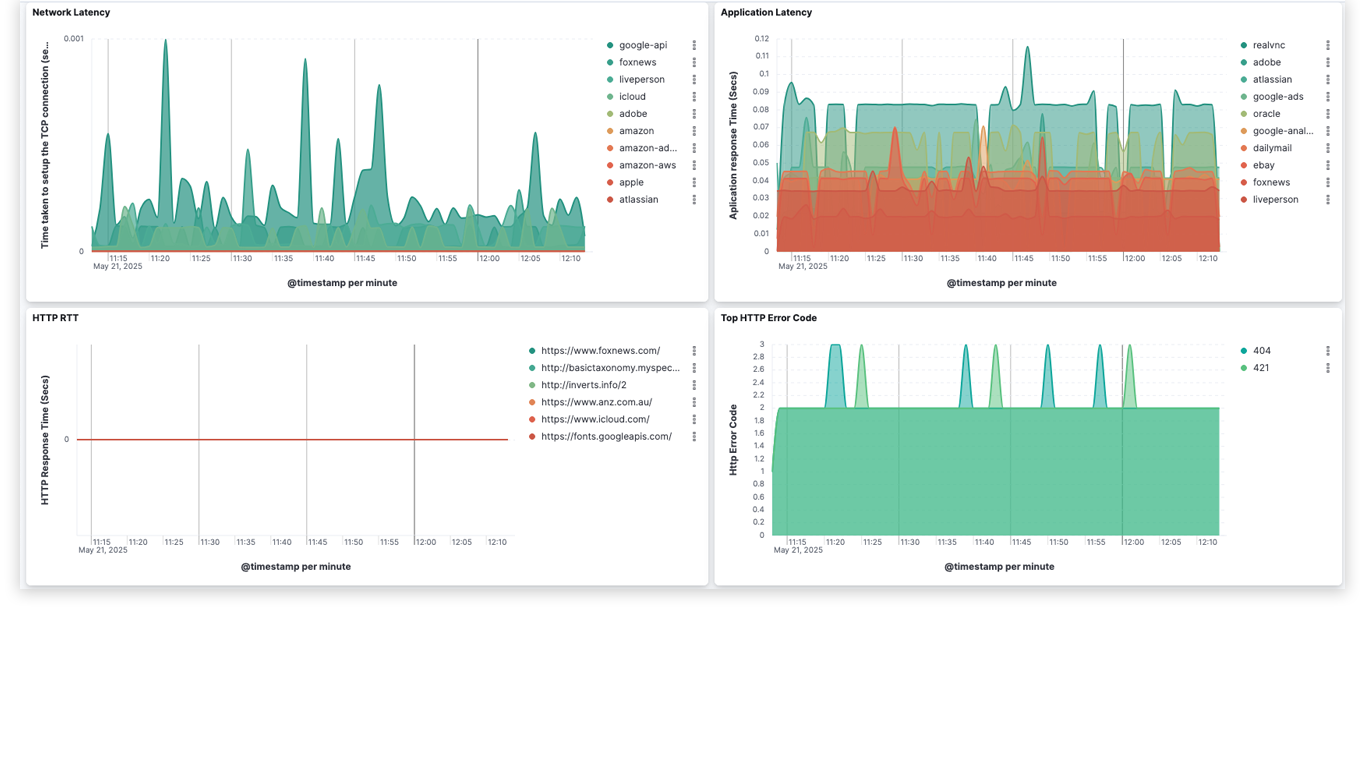Open the options menu for google-api legend
The width and height of the screenshot is (1360, 780).
pos(695,45)
